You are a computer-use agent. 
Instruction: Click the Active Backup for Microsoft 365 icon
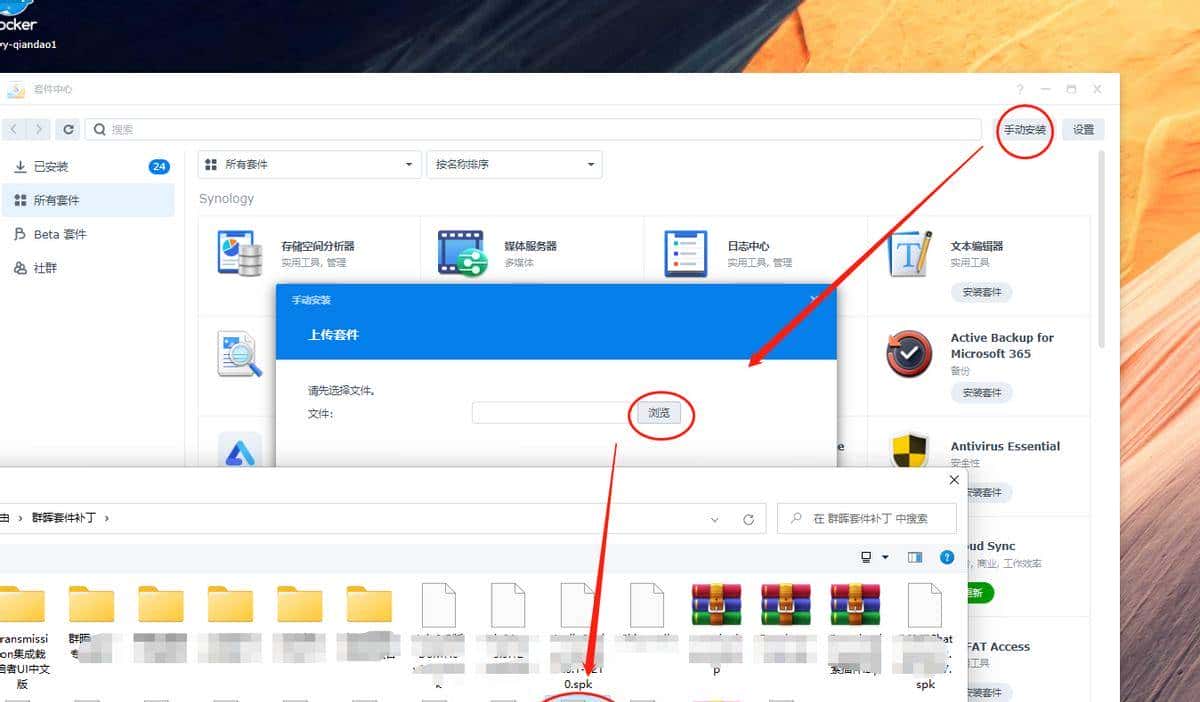tap(908, 352)
